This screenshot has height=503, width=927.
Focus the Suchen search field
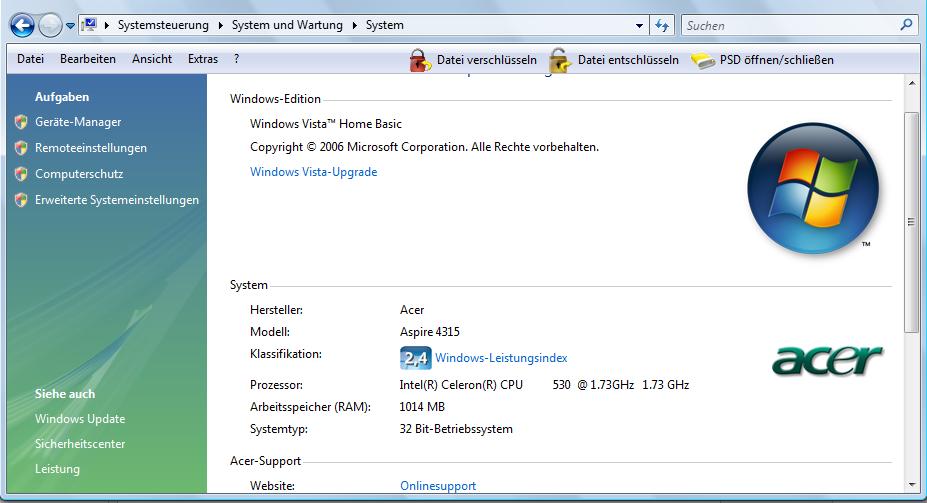pos(790,25)
